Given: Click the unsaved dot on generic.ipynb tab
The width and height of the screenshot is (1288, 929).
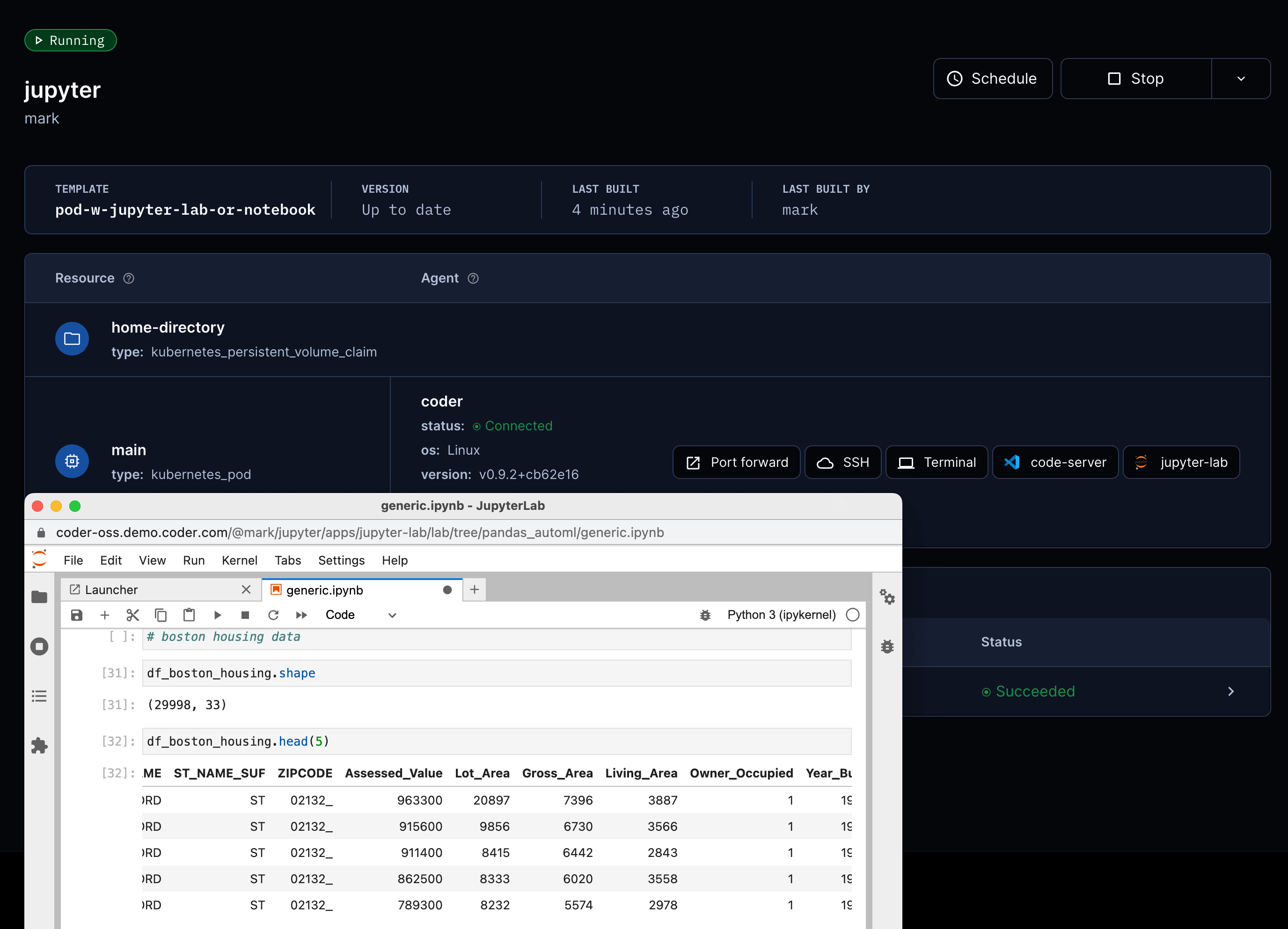Looking at the screenshot, I should [x=447, y=590].
